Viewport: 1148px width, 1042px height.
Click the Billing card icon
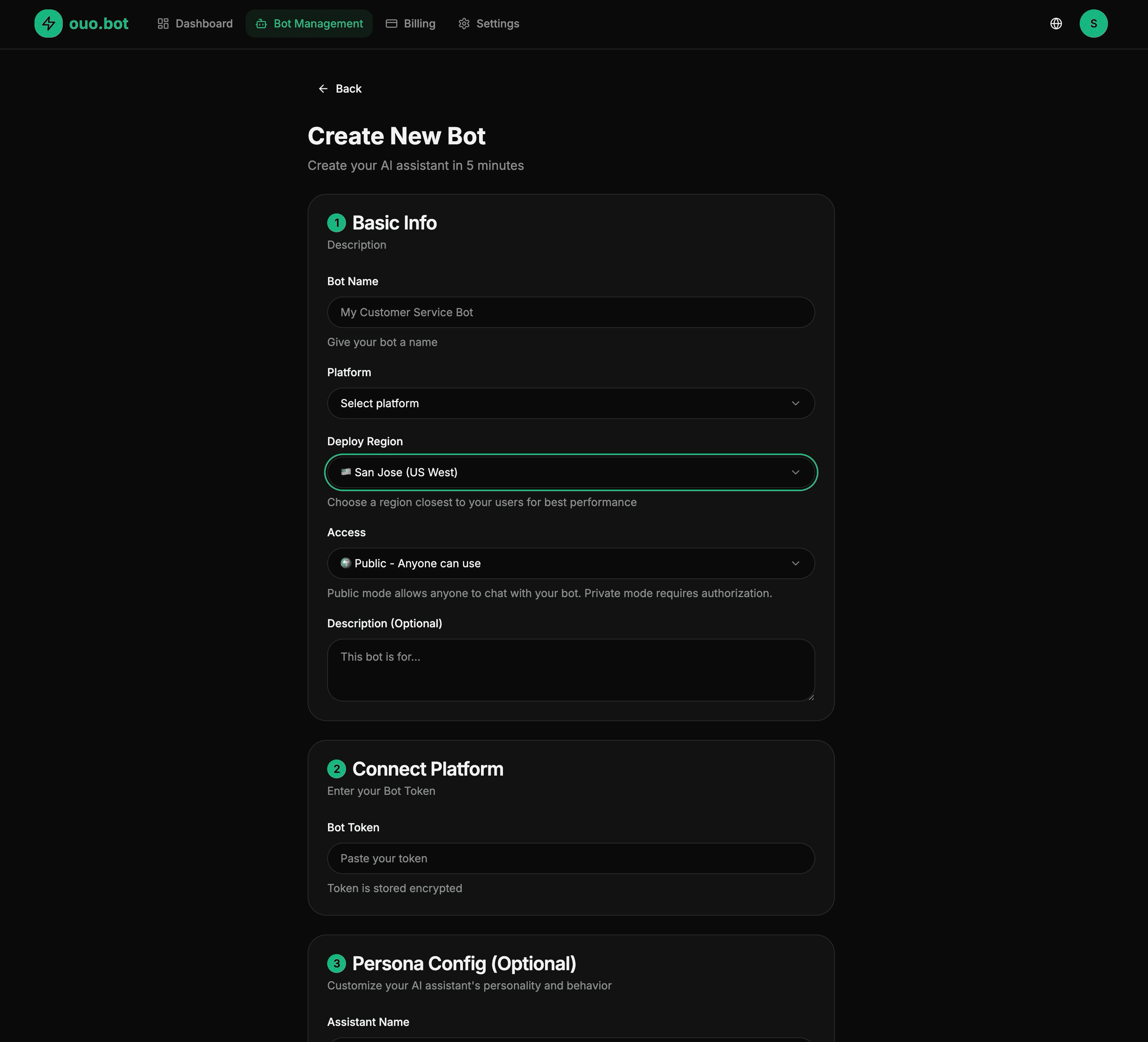coord(392,24)
